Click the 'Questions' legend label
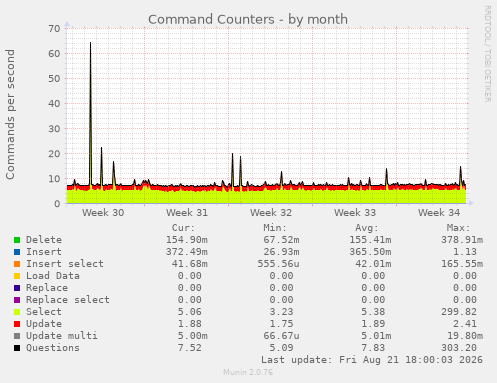 click(x=53, y=348)
